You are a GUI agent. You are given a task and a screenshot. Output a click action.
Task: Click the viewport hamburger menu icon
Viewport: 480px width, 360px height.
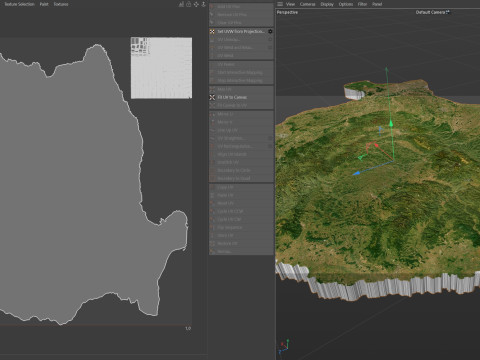point(280,4)
